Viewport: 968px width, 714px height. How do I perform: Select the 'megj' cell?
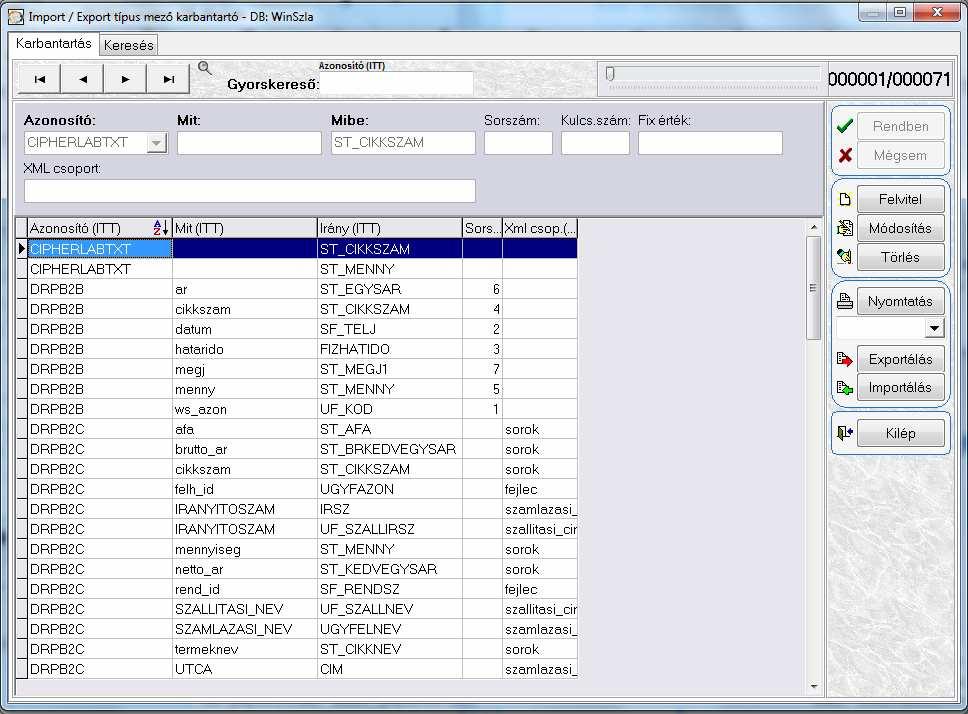(244, 369)
